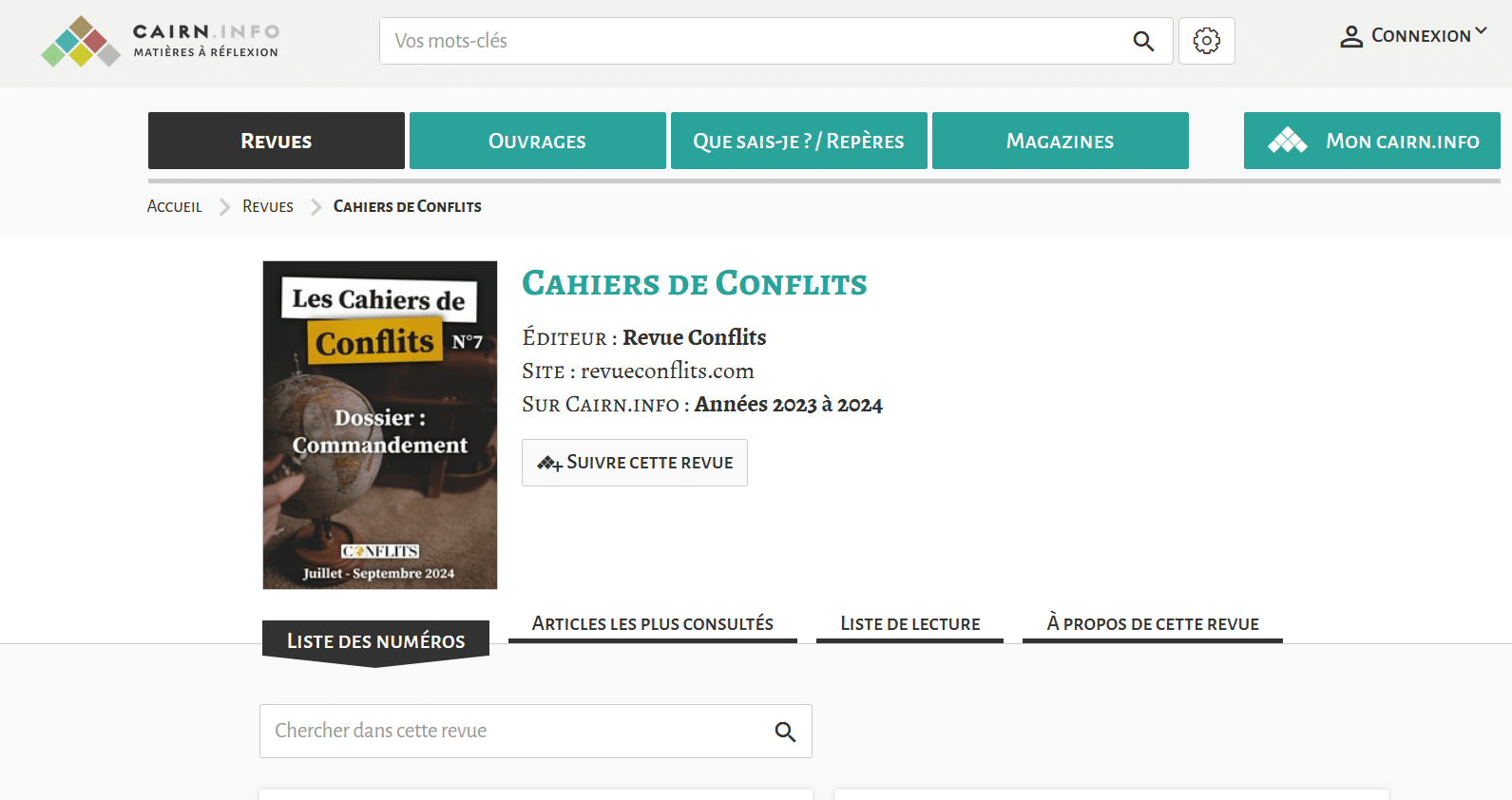Click Suivre cette revue button
This screenshot has height=800, width=1512.
(x=635, y=463)
